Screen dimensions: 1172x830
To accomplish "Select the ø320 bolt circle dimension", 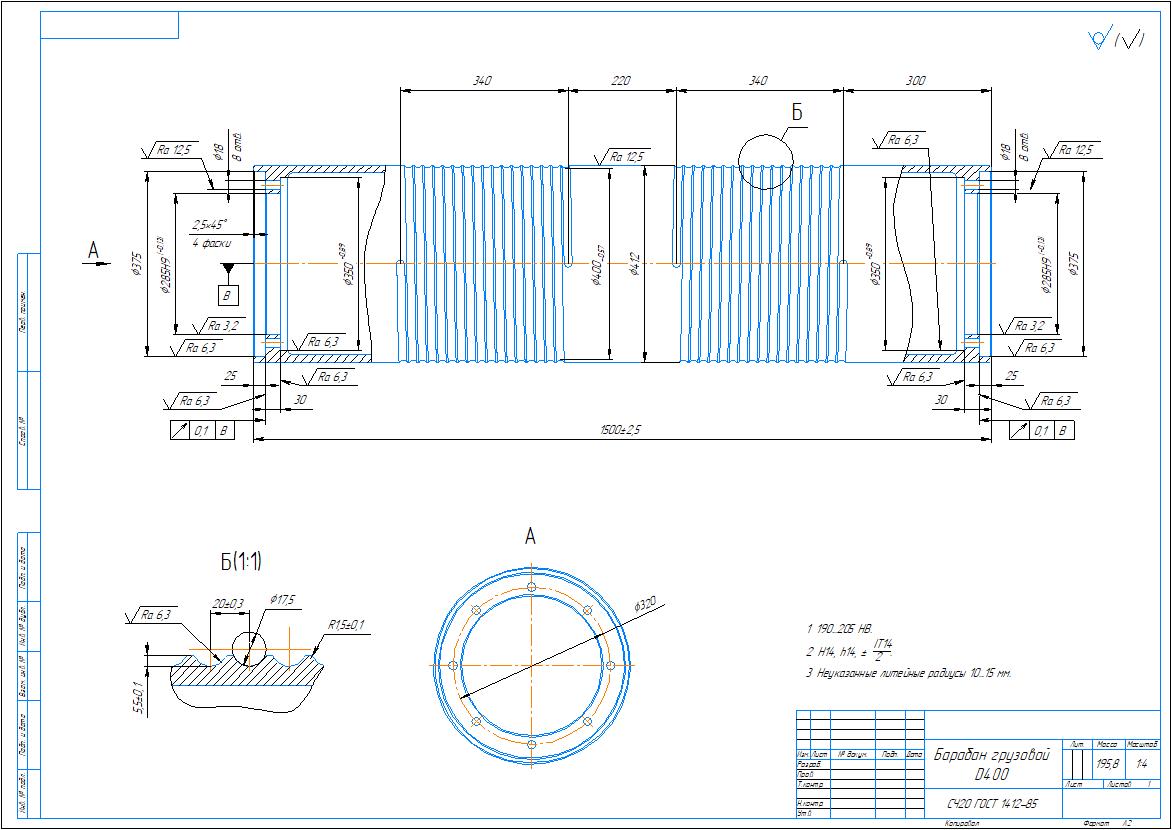I will coord(644,605).
